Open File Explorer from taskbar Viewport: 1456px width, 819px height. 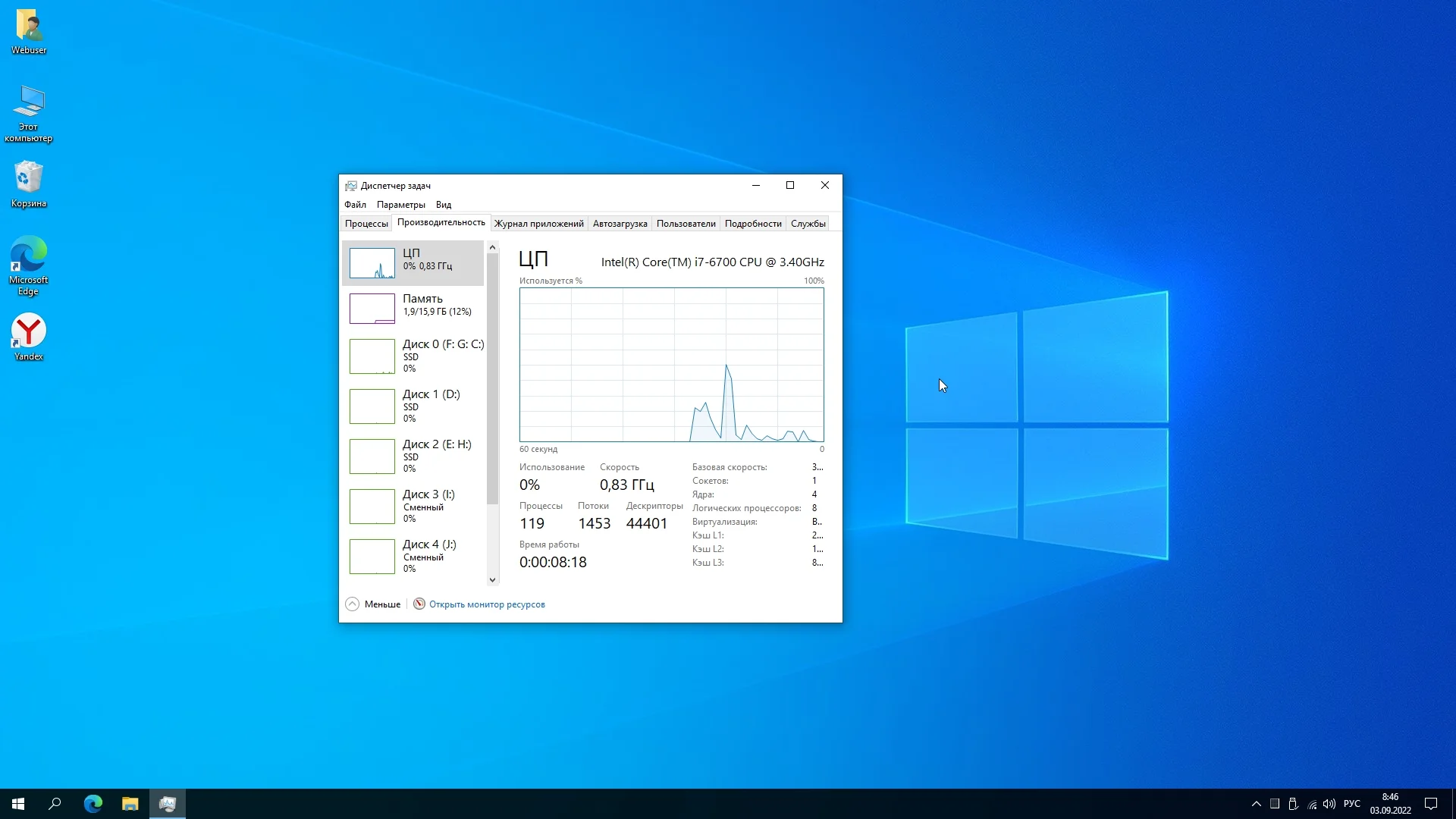(x=130, y=804)
